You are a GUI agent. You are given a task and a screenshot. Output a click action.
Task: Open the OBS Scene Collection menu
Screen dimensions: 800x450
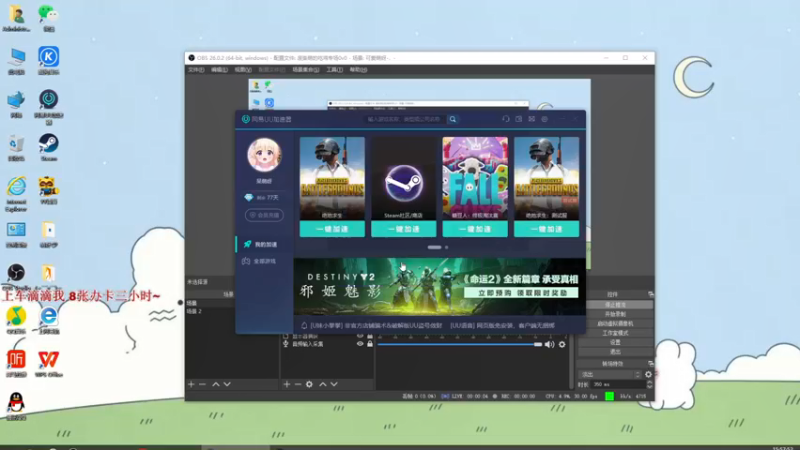point(306,70)
